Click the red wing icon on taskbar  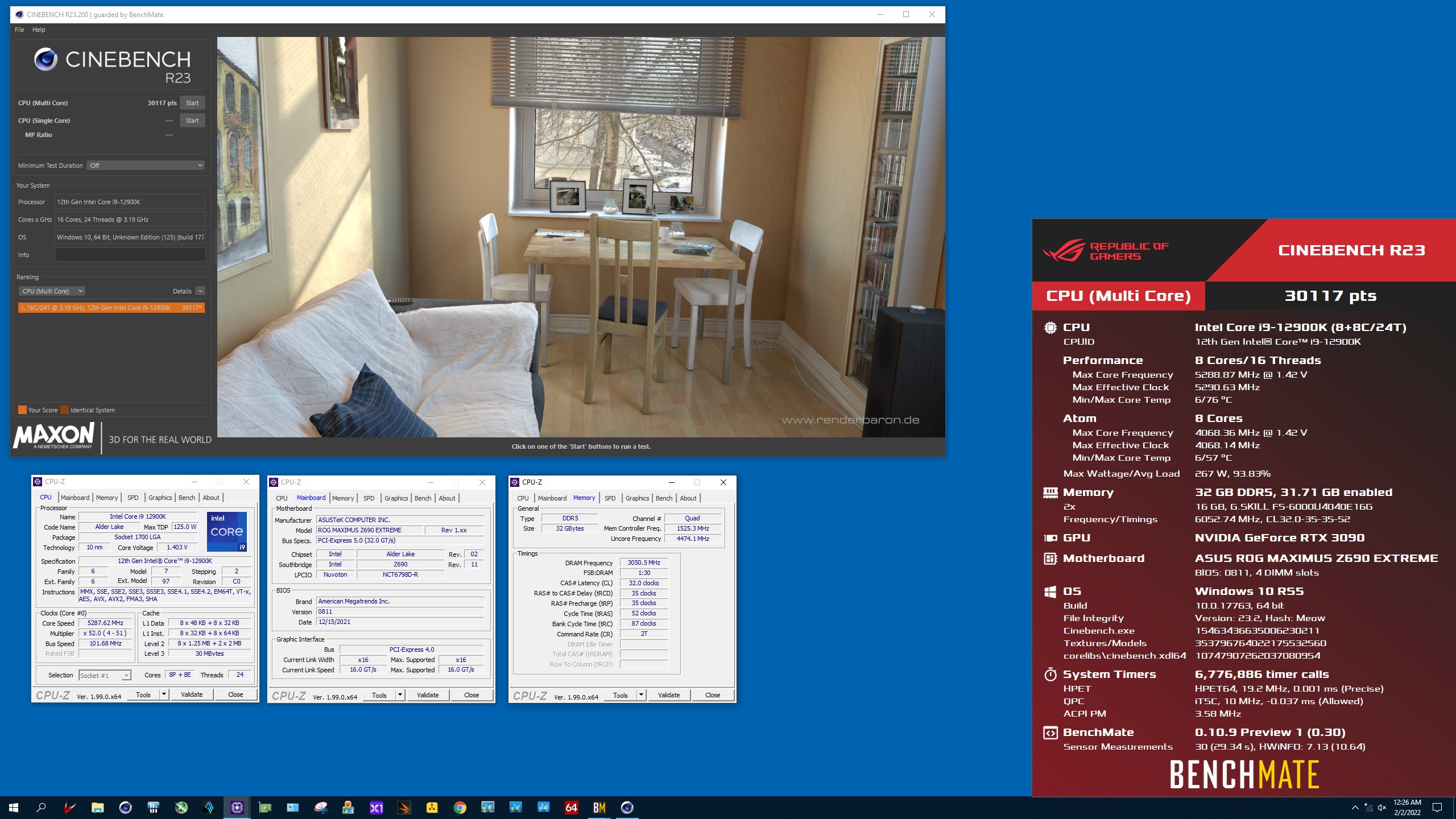[69, 807]
